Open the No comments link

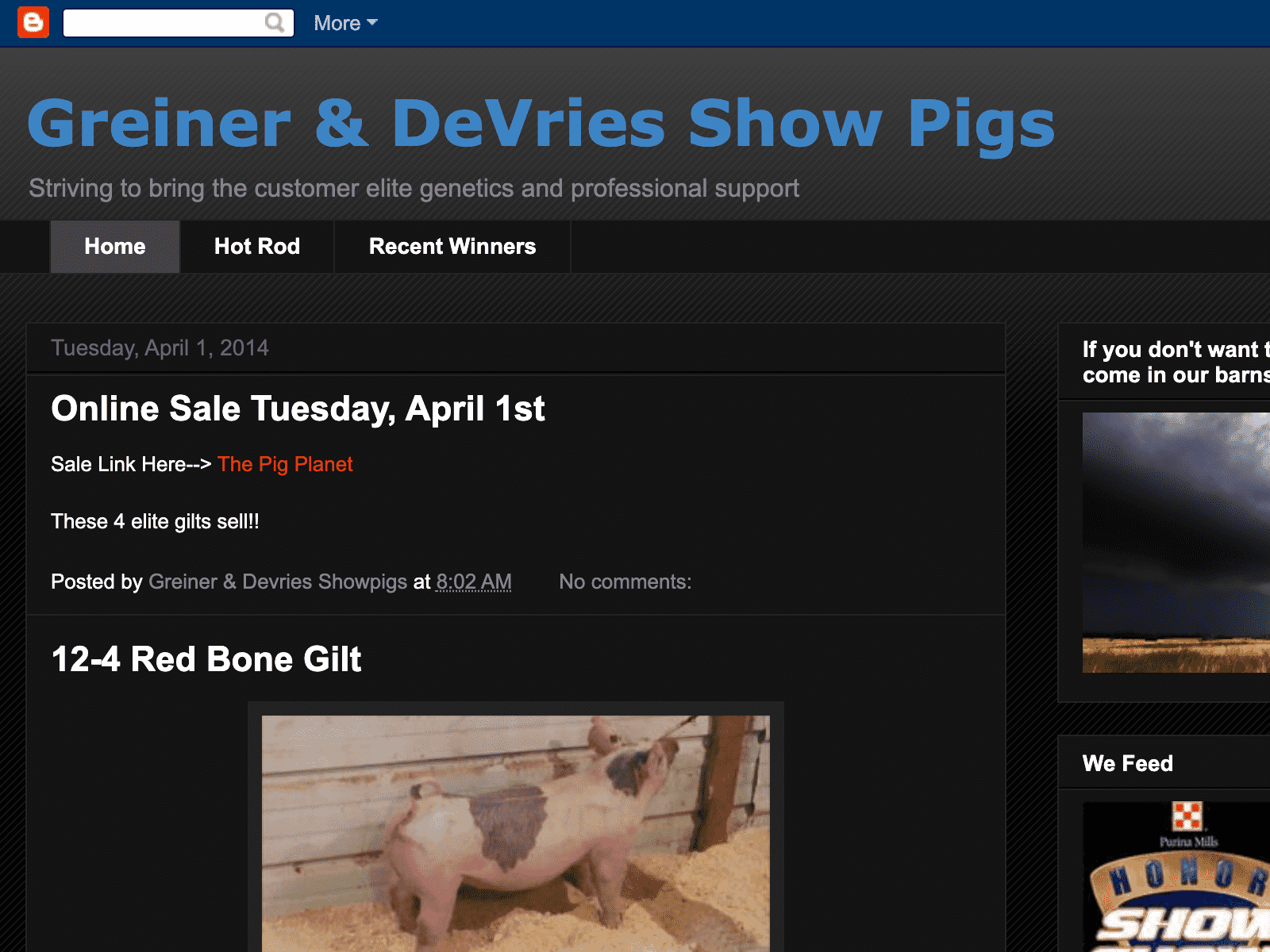625,582
